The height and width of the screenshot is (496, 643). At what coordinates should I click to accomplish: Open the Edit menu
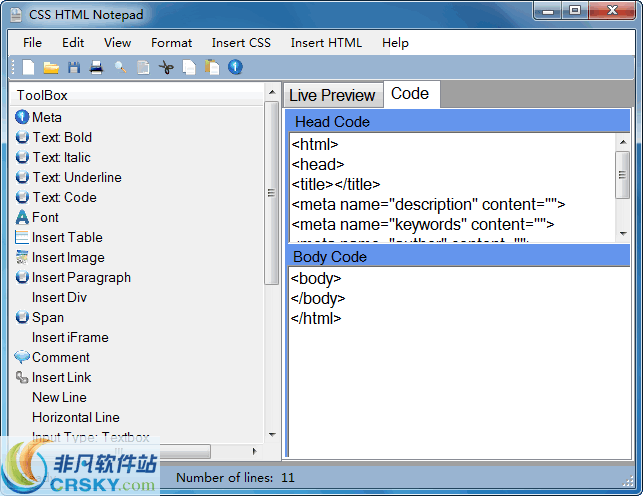[x=73, y=43]
